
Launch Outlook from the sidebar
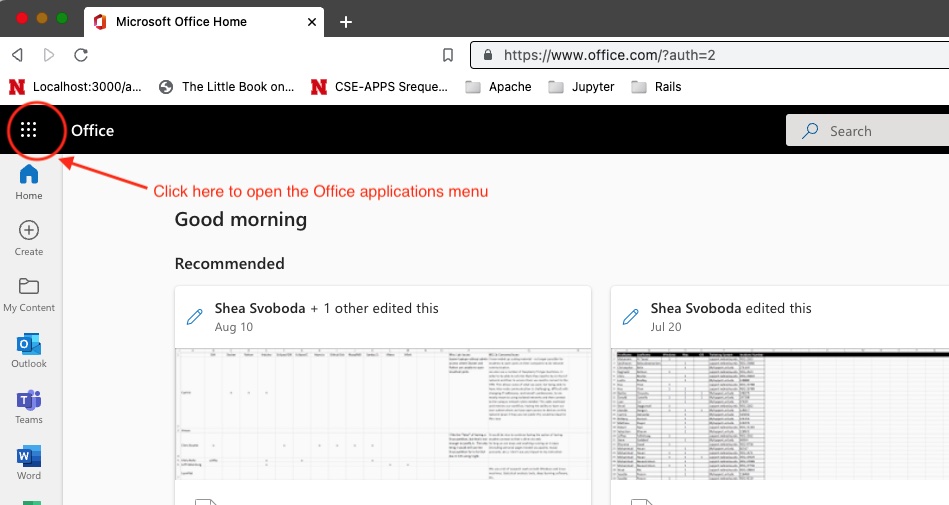coord(29,350)
